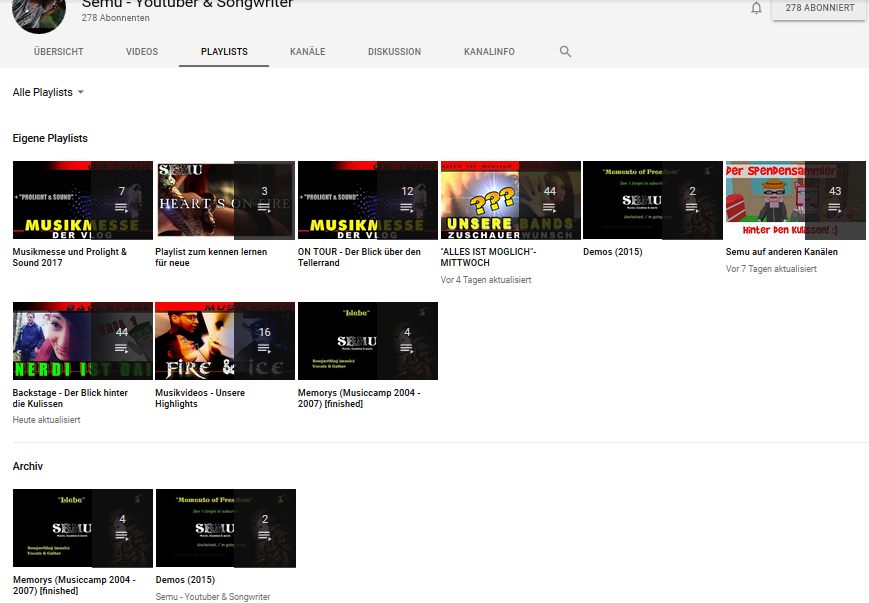
Task: Click the channel search magnifier icon
Action: tap(565, 52)
